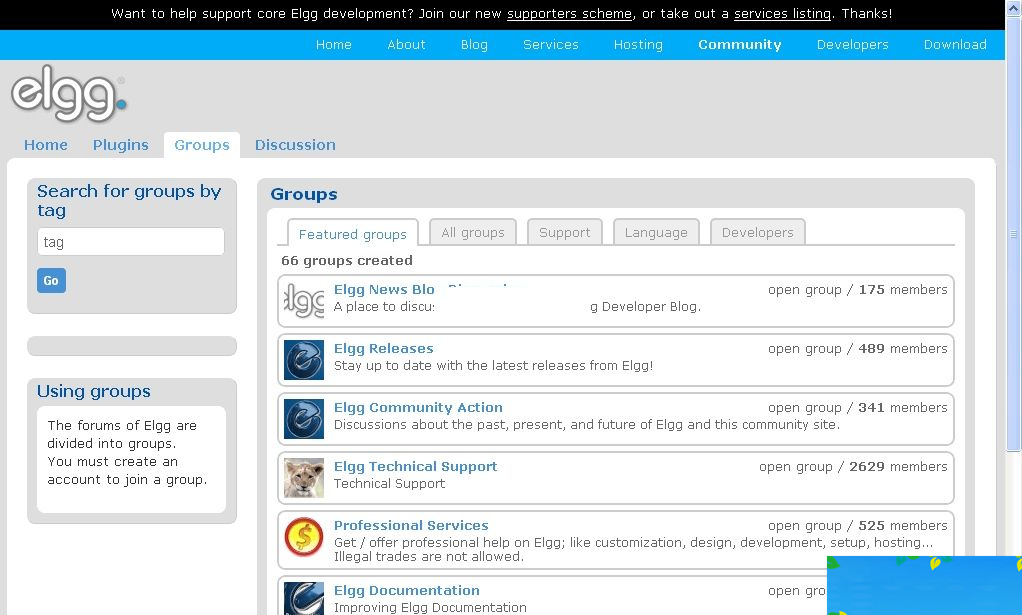Click the tag search input field

tap(130, 241)
